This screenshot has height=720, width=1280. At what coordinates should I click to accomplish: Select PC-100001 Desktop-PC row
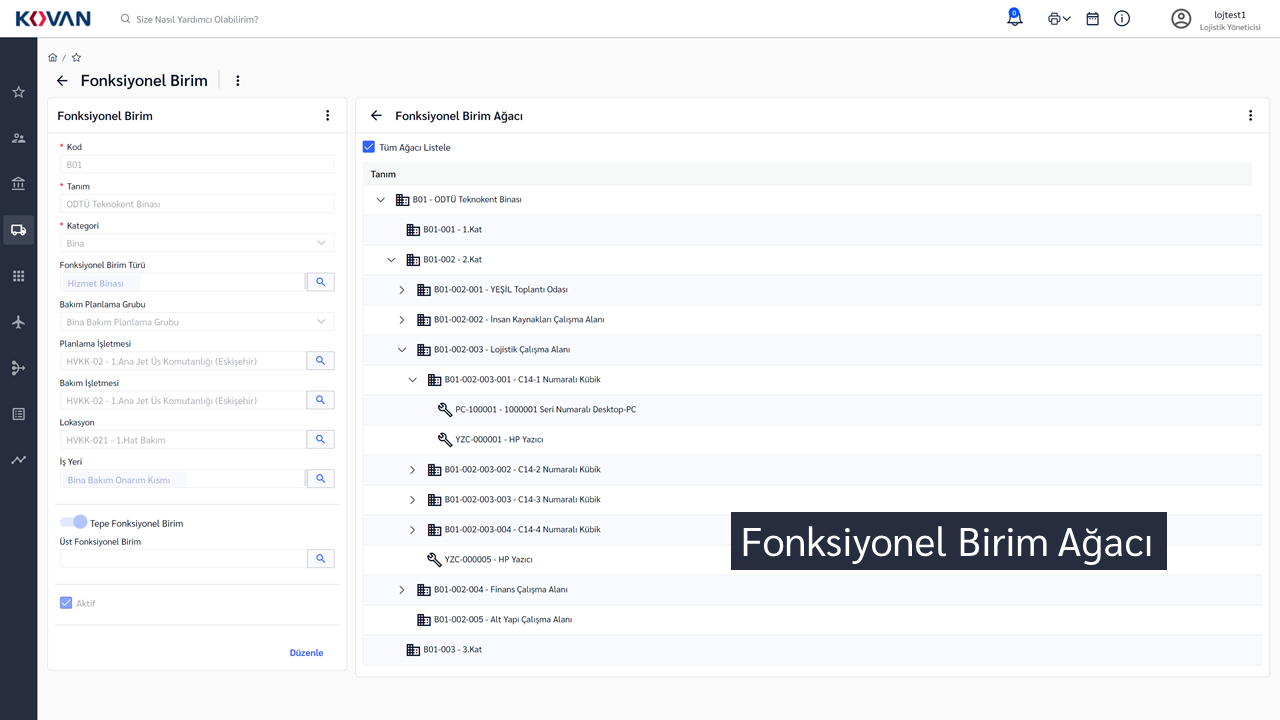tap(812, 410)
